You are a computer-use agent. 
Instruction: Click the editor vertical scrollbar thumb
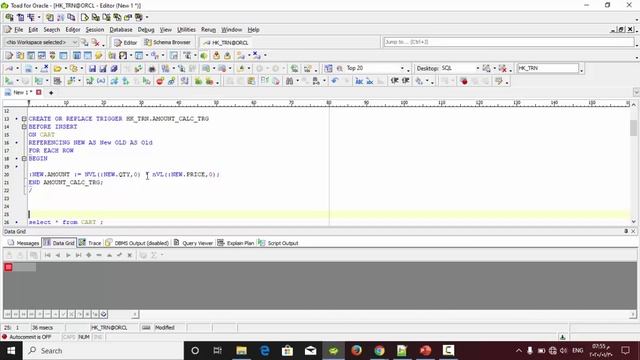click(633, 128)
